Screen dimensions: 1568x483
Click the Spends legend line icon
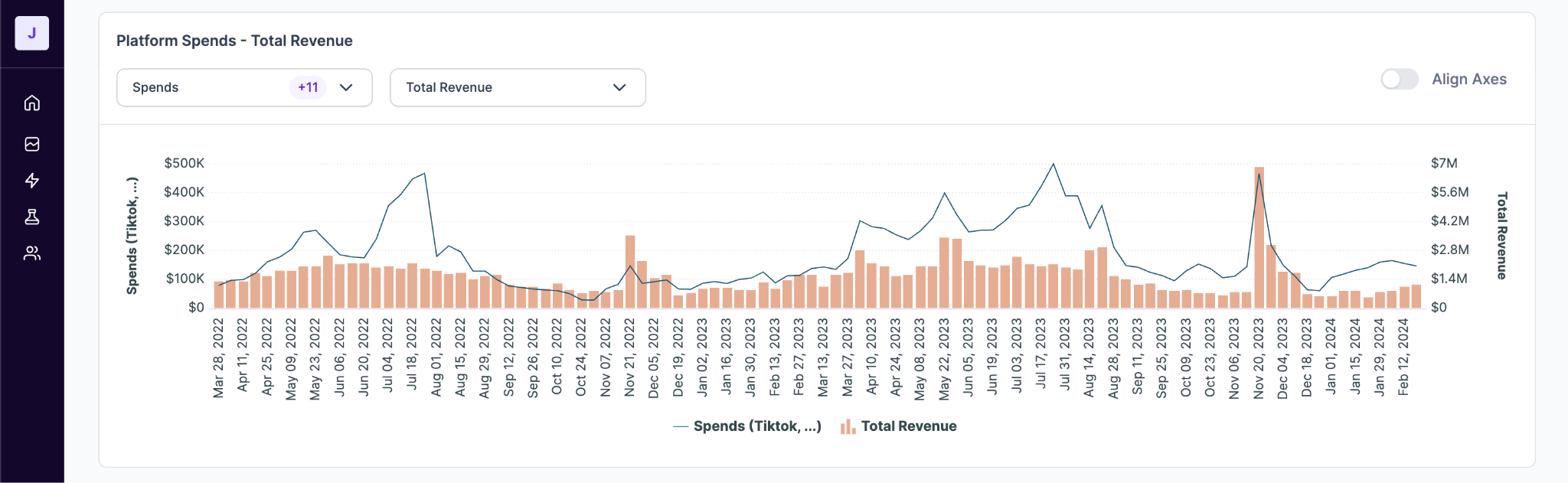(681, 427)
